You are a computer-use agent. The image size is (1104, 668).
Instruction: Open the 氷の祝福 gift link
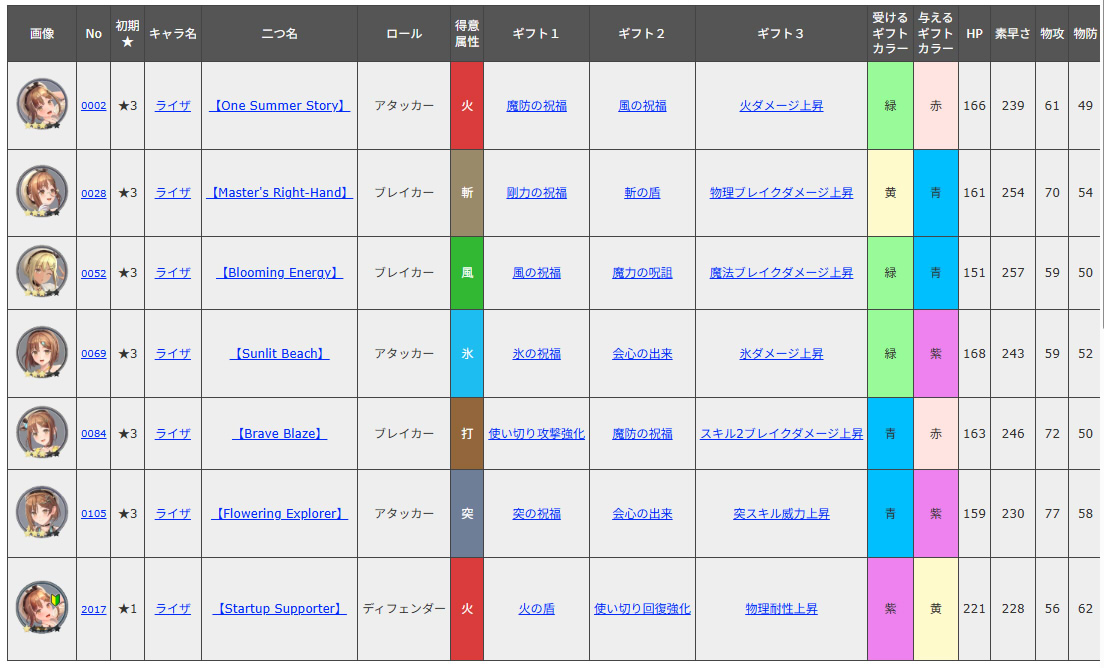pos(537,353)
